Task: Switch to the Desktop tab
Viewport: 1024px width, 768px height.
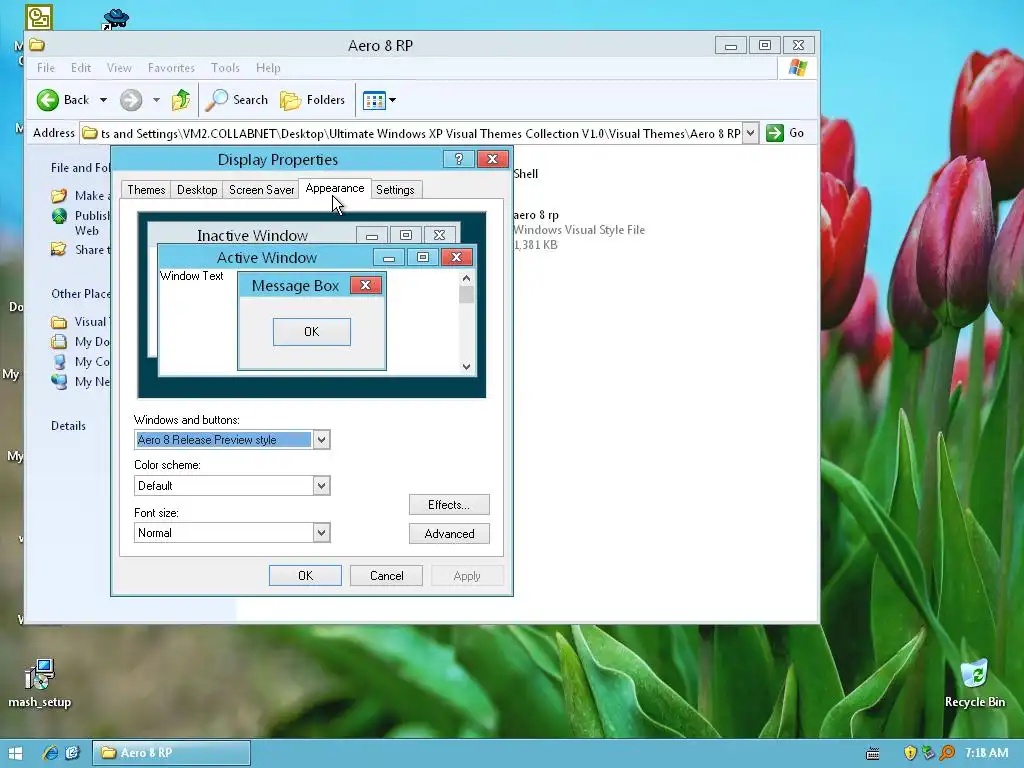Action: tap(197, 190)
